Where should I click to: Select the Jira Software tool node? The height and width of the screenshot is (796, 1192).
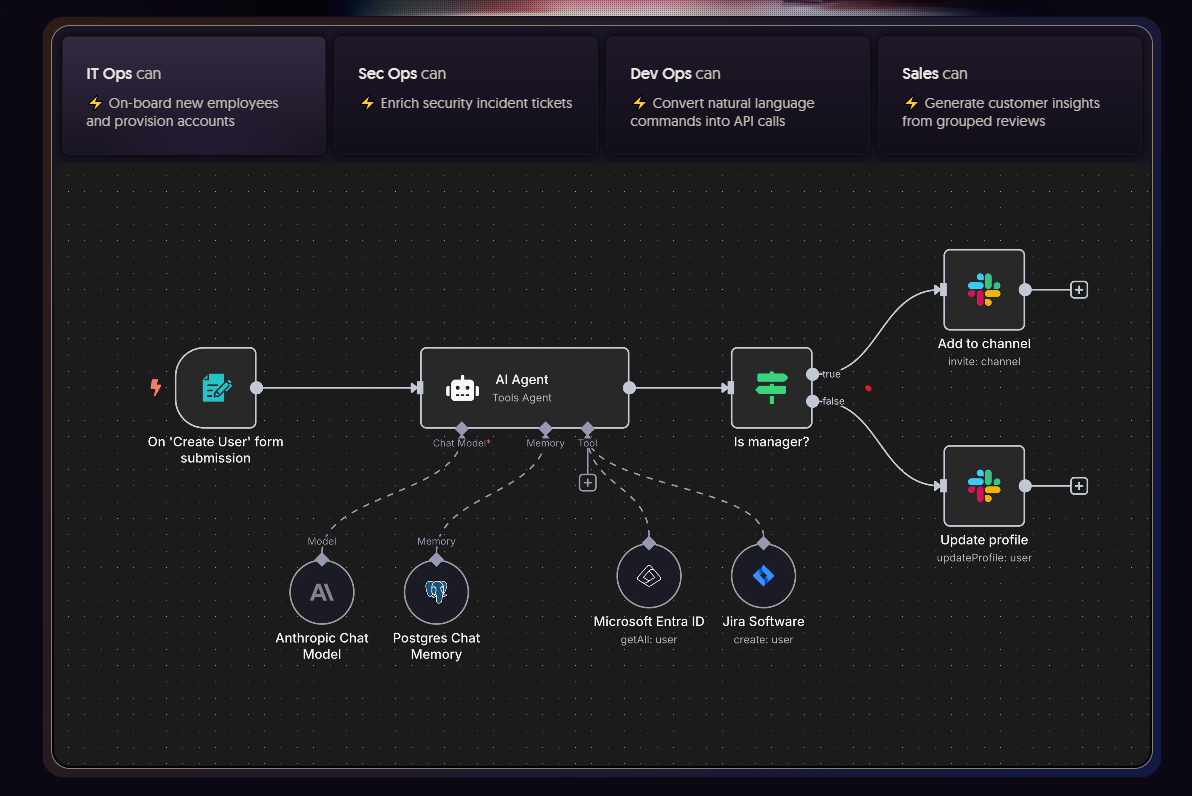point(763,576)
